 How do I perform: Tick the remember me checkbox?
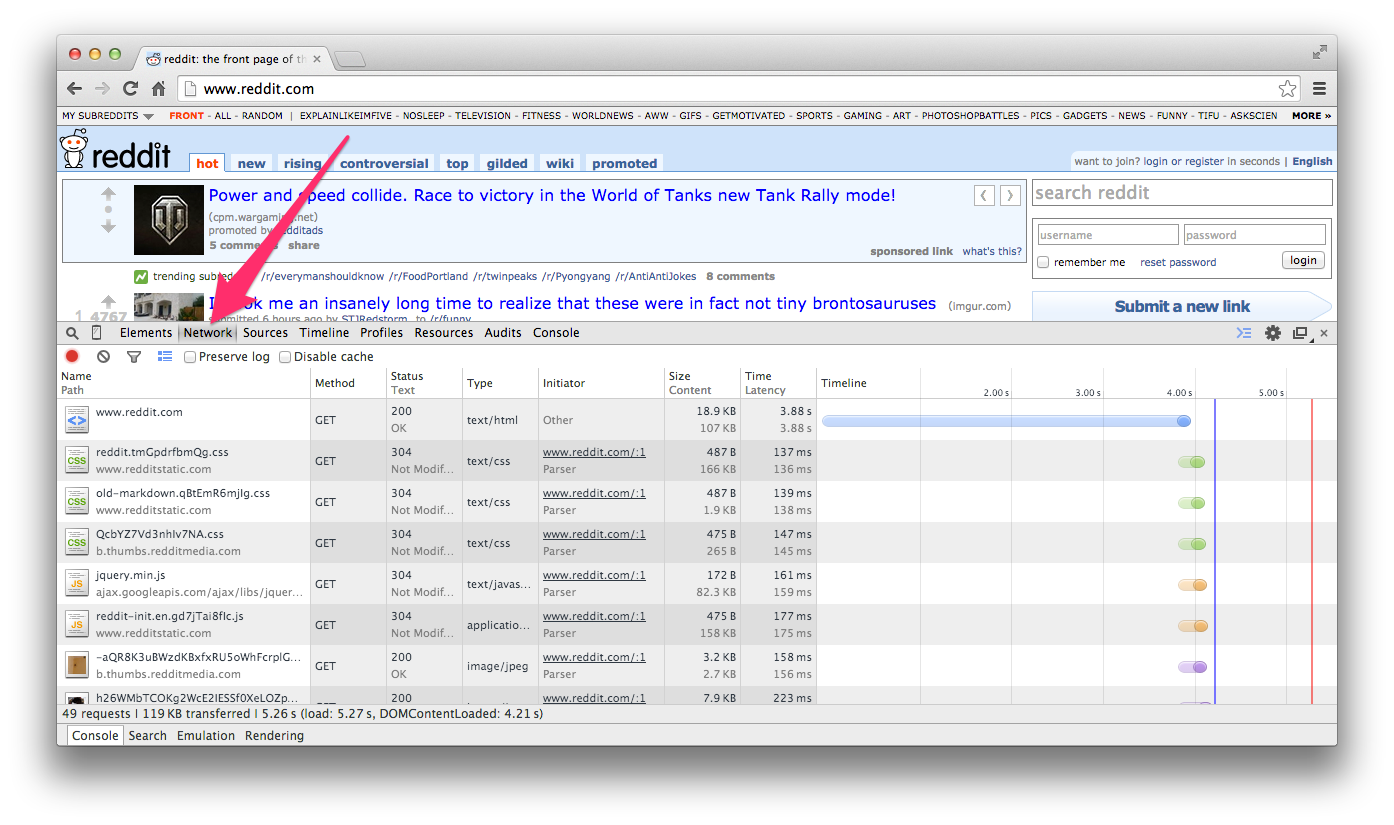pyautogui.click(x=1043, y=262)
